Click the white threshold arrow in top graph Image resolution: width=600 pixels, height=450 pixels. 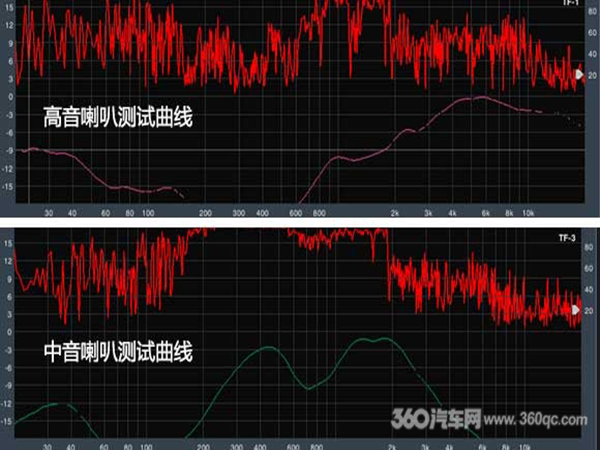tap(580, 75)
